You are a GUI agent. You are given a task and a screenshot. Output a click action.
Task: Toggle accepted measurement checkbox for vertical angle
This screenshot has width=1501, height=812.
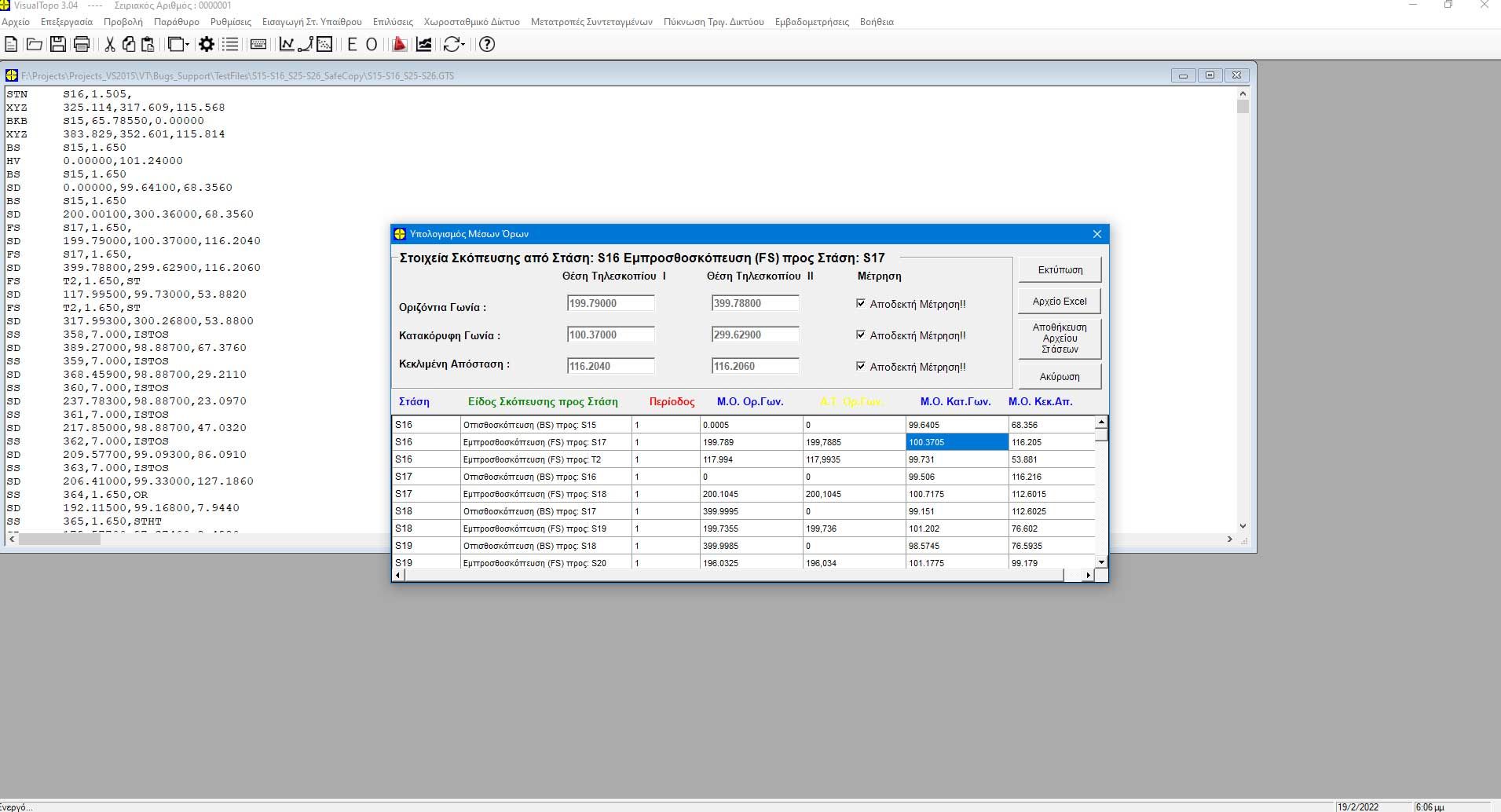pyautogui.click(x=861, y=335)
